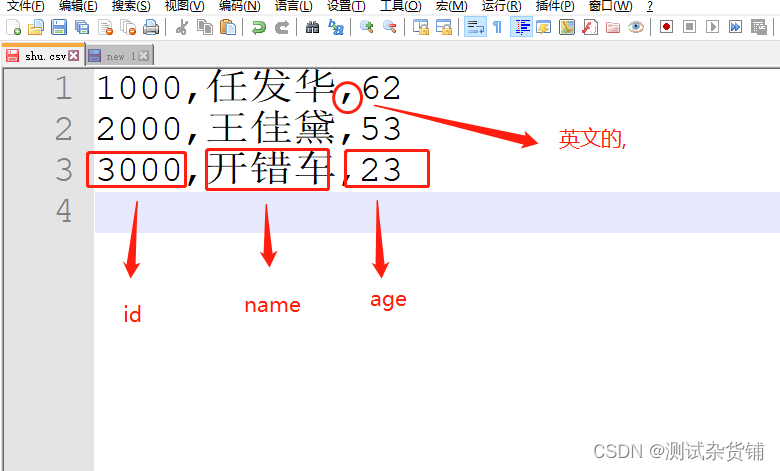780x471 pixels.
Task: Click the Close document toolbar icon
Action: [x=105, y=27]
